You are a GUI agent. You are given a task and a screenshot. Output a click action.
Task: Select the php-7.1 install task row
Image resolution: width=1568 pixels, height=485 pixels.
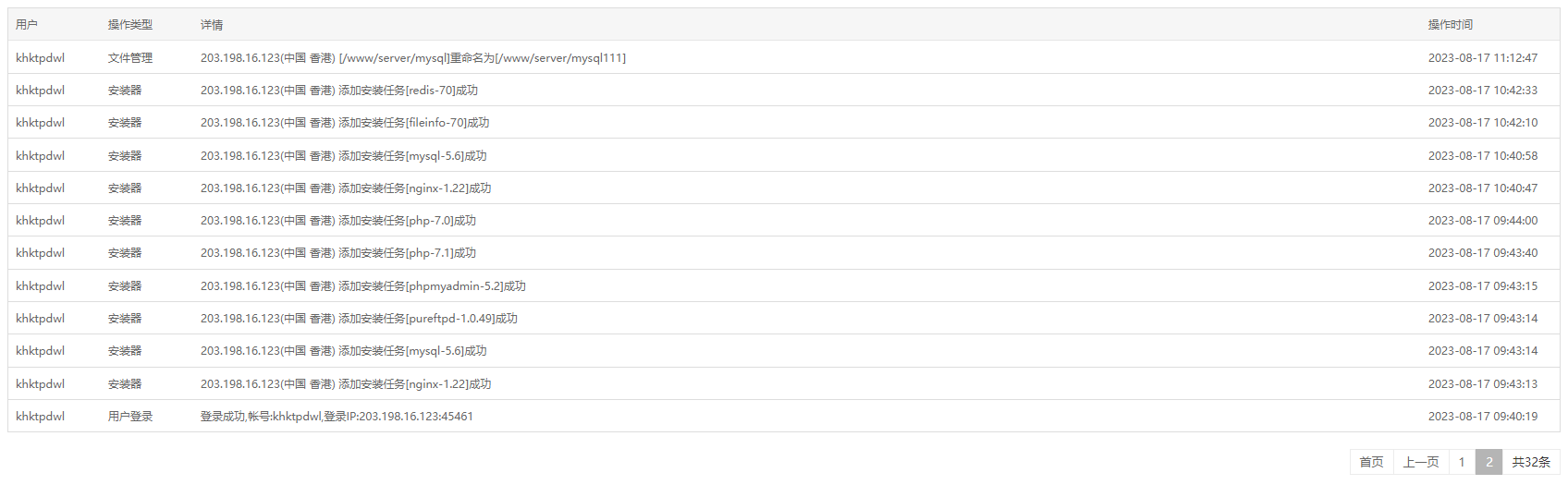click(783, 252)
